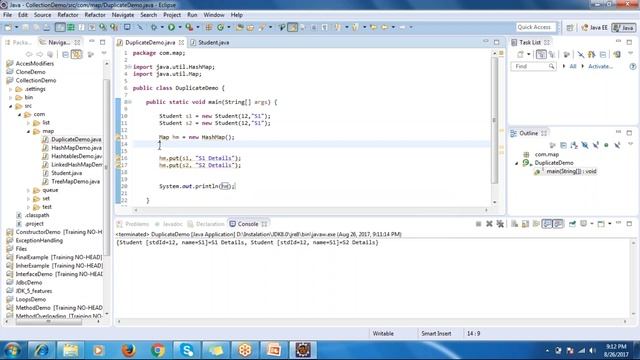The height and width of the screenshot is (360, 640).
Task: Switch to the Package Explorer tab
Action: [x=19, y=42]
